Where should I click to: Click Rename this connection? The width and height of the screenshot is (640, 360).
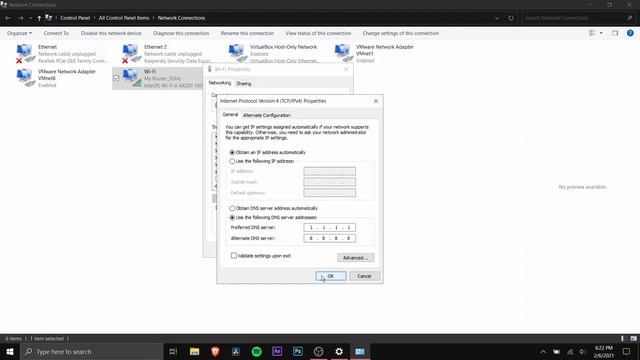[247, 33]
